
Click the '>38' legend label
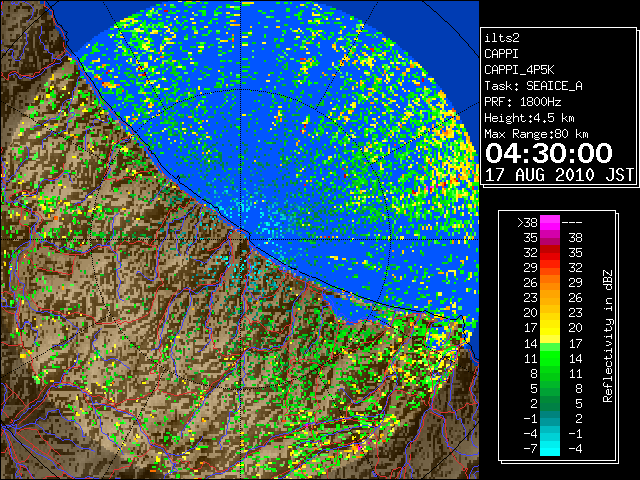pyautogui.click(x=527, y=222)
